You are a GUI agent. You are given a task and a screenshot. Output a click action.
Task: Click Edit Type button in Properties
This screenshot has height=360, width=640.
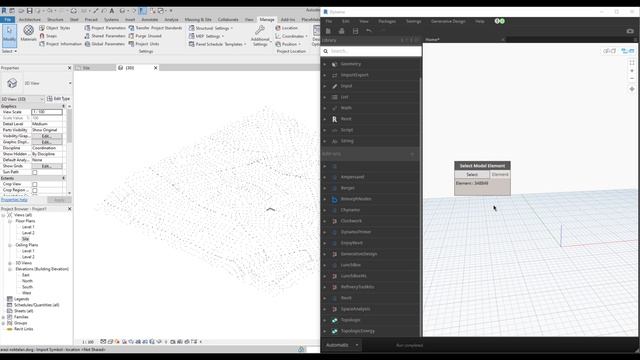(58, 99)
